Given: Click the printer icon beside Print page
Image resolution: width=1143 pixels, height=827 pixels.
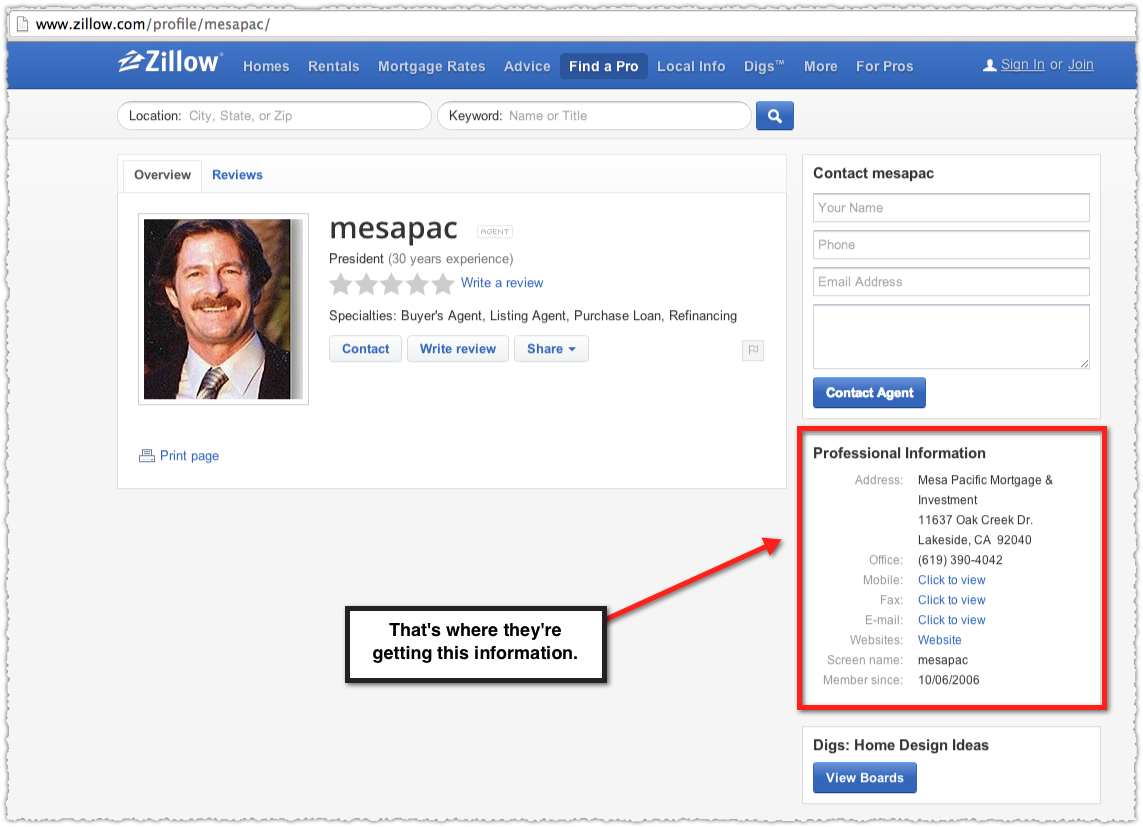Looking at the screenshot, I should [x=147, y=456].
